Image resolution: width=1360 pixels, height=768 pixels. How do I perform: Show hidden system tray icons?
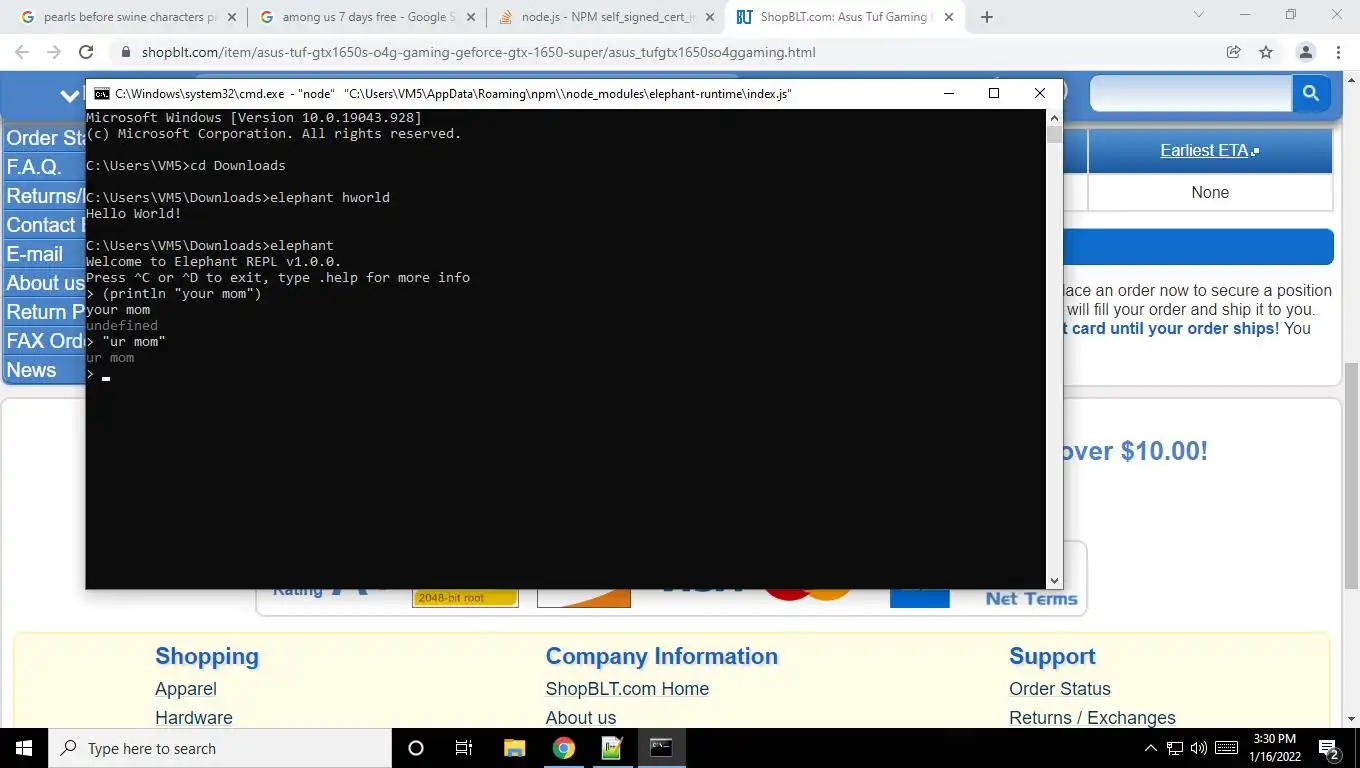[x=1150, y=748]
